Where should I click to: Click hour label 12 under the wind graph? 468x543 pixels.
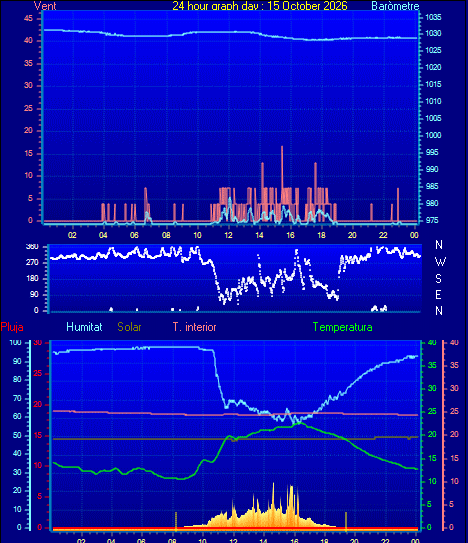click(228, 235)
